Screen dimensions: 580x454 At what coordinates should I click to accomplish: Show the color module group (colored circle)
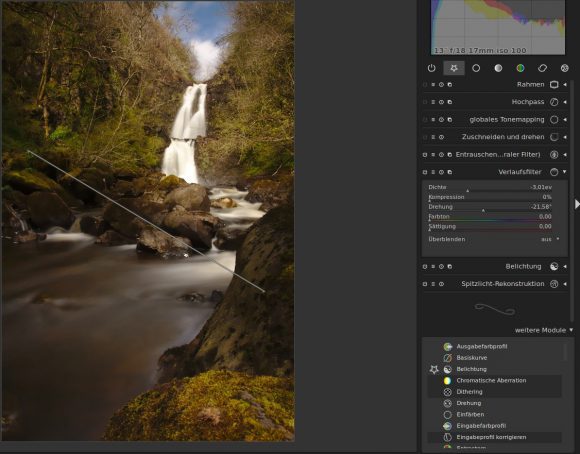[x=520, y=68]
